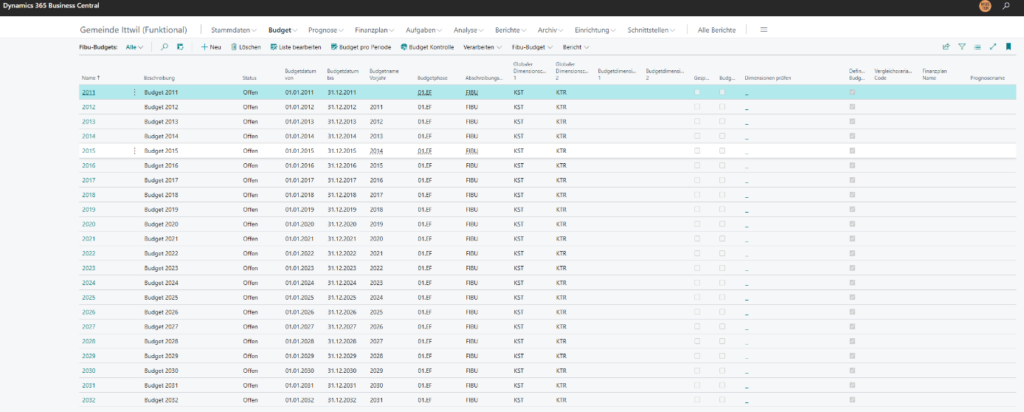The width and height of the screenshot is (1024, 412).
Task: Click the Prognosename column header
Action: (987, 78)
